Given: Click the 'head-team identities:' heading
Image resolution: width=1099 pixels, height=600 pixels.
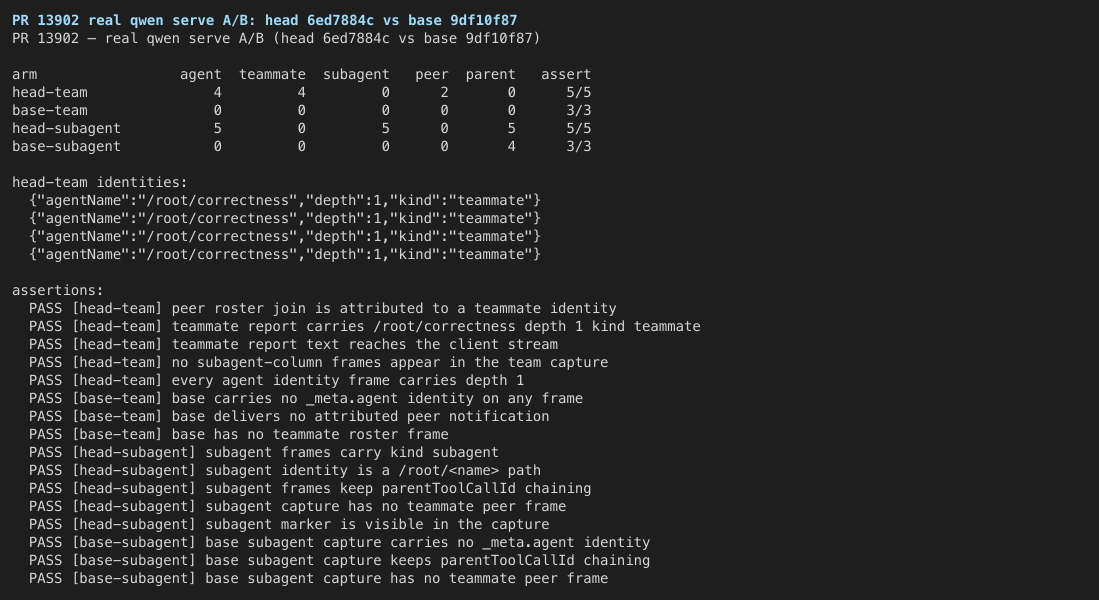Looking at the screenshot, I should tap(100, 182).
